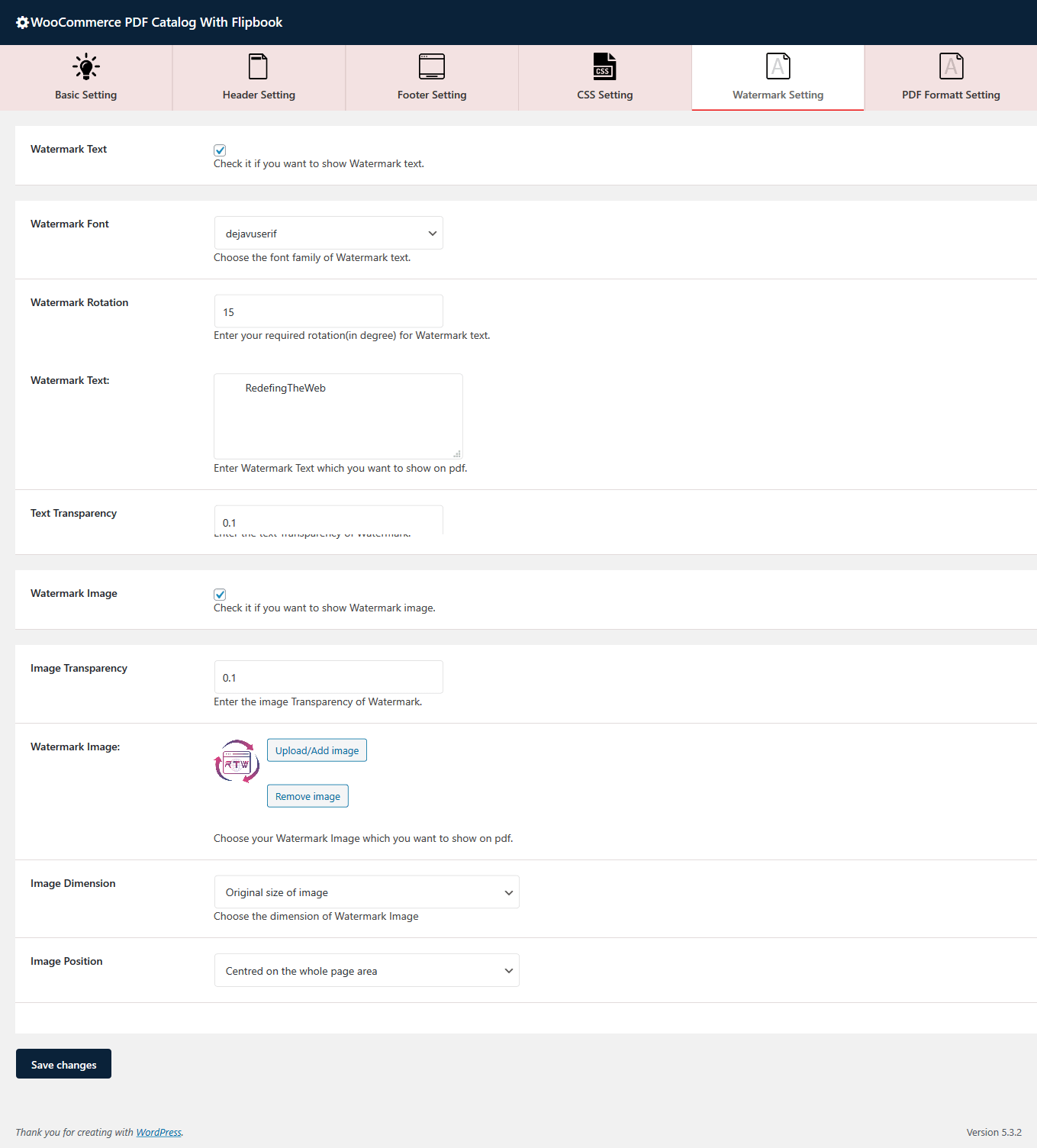
Task: Focus the Watermark Rotation input field
Action: coord(328,312)
